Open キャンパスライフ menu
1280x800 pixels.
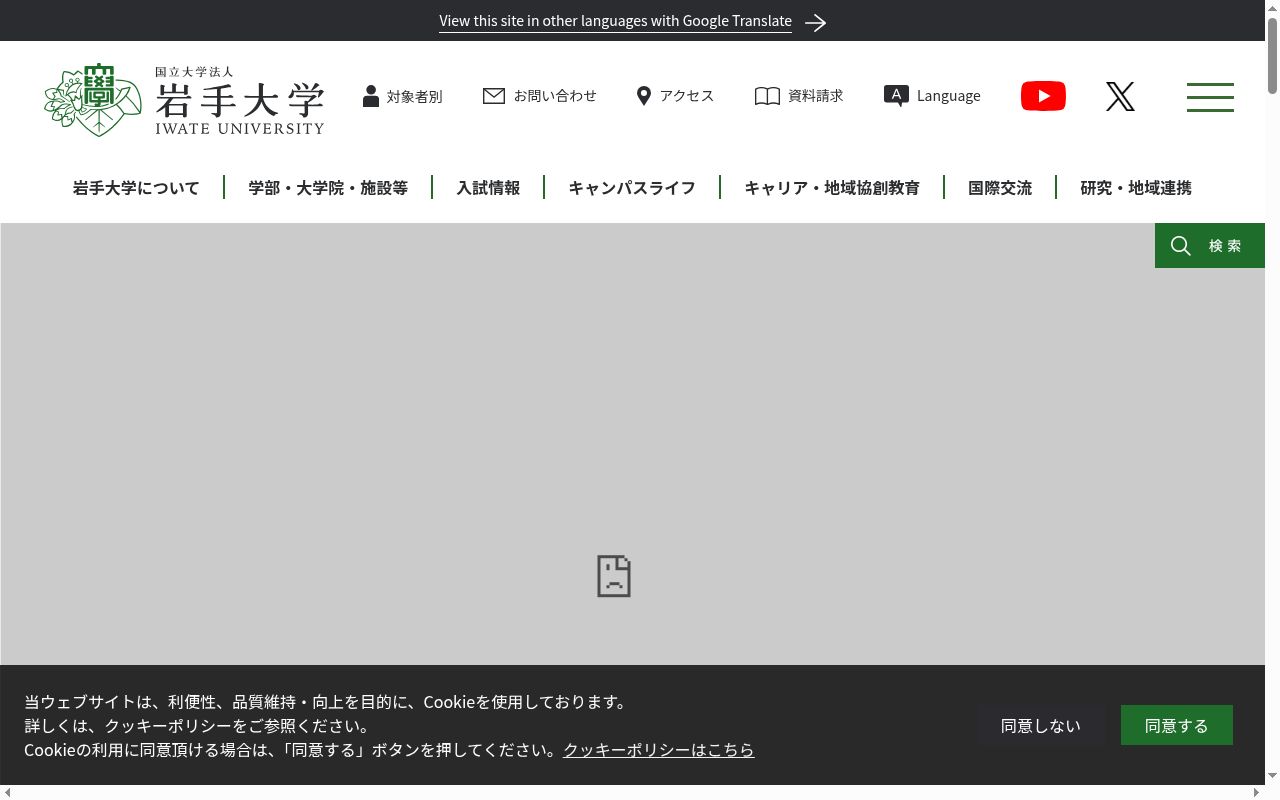632,188
